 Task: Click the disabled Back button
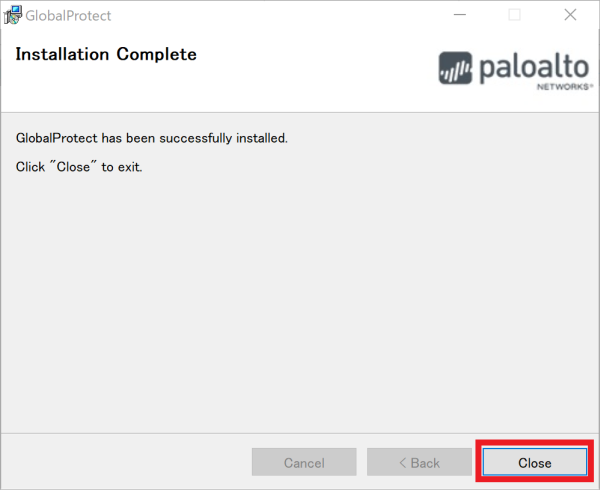pos(419,463)
